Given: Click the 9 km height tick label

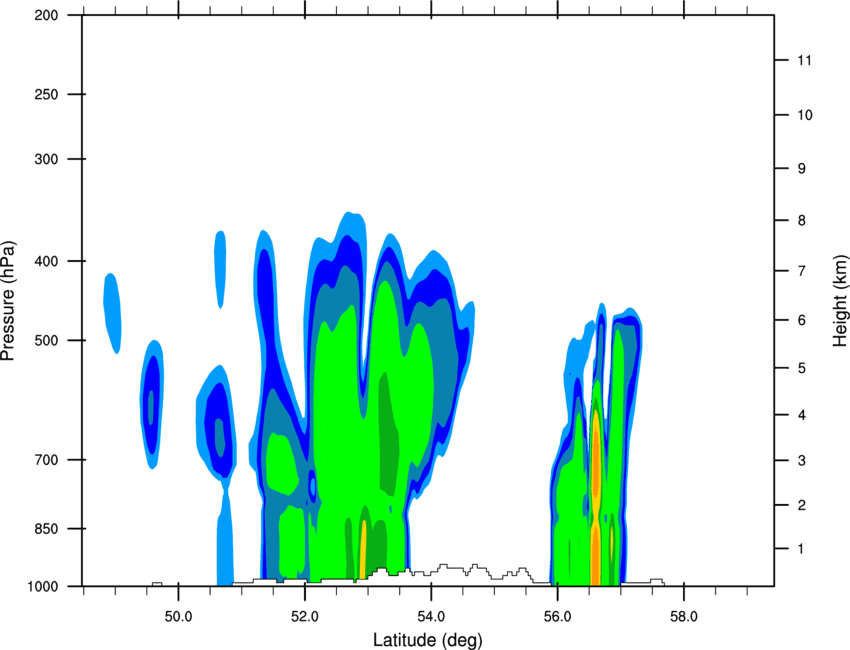Looking at the screenshot, I should point(802,169).
